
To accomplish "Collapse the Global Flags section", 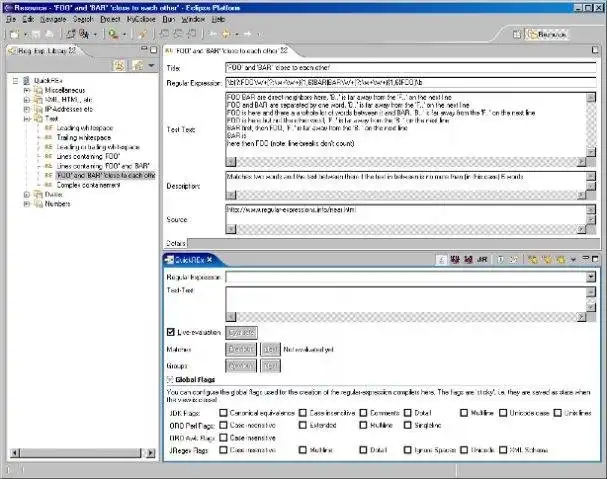I will click(170, 379).
